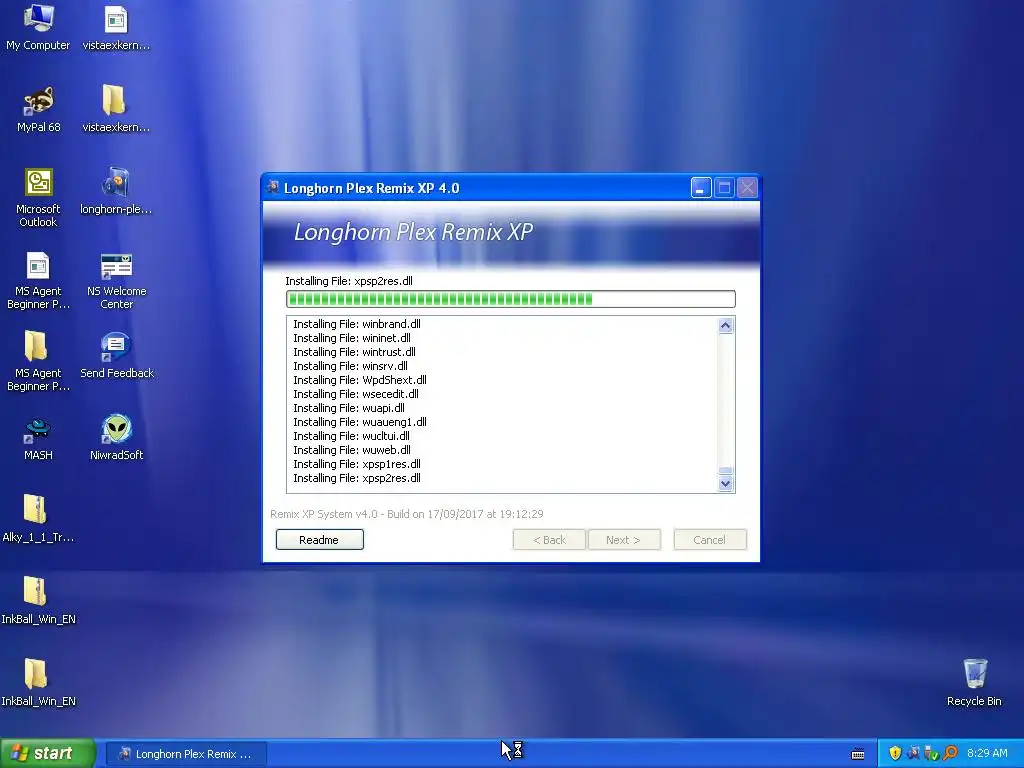Select the log line for xpsp1res.dll
The image size is (1024, 768).
[357, 464]
